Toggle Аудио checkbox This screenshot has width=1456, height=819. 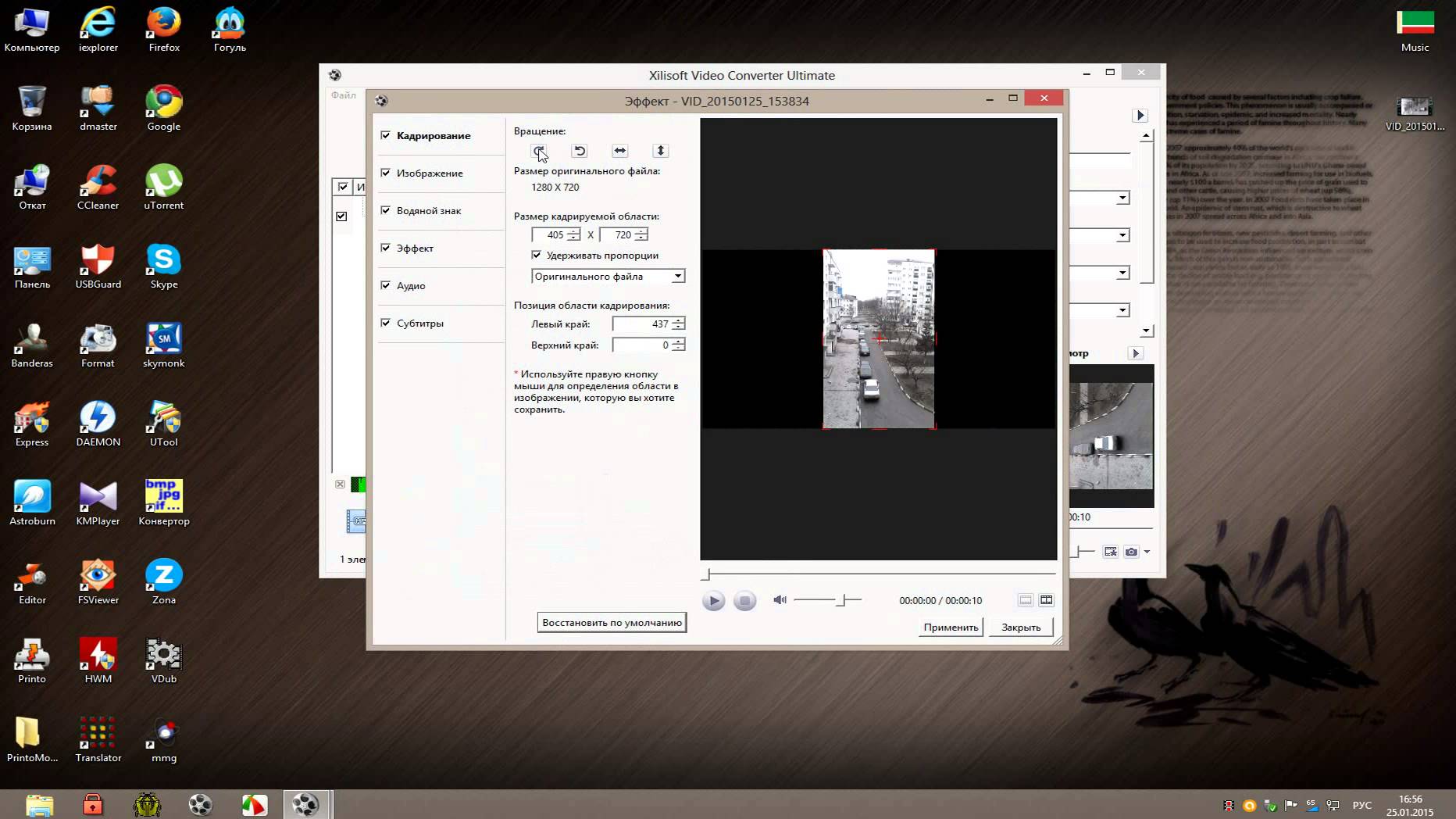tap(385, 285)
